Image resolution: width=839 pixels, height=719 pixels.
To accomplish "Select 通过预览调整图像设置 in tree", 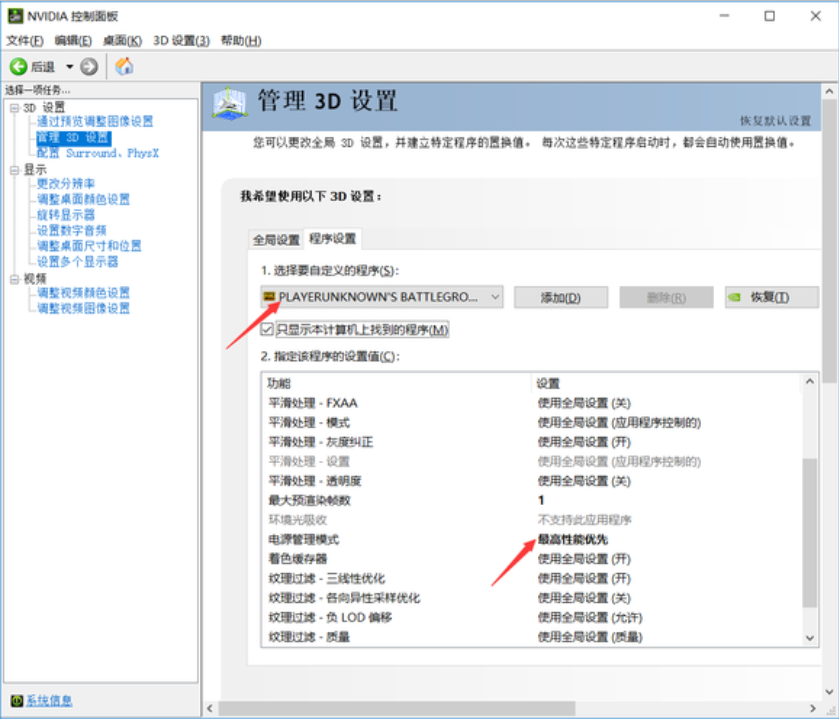I will [95, 122].
